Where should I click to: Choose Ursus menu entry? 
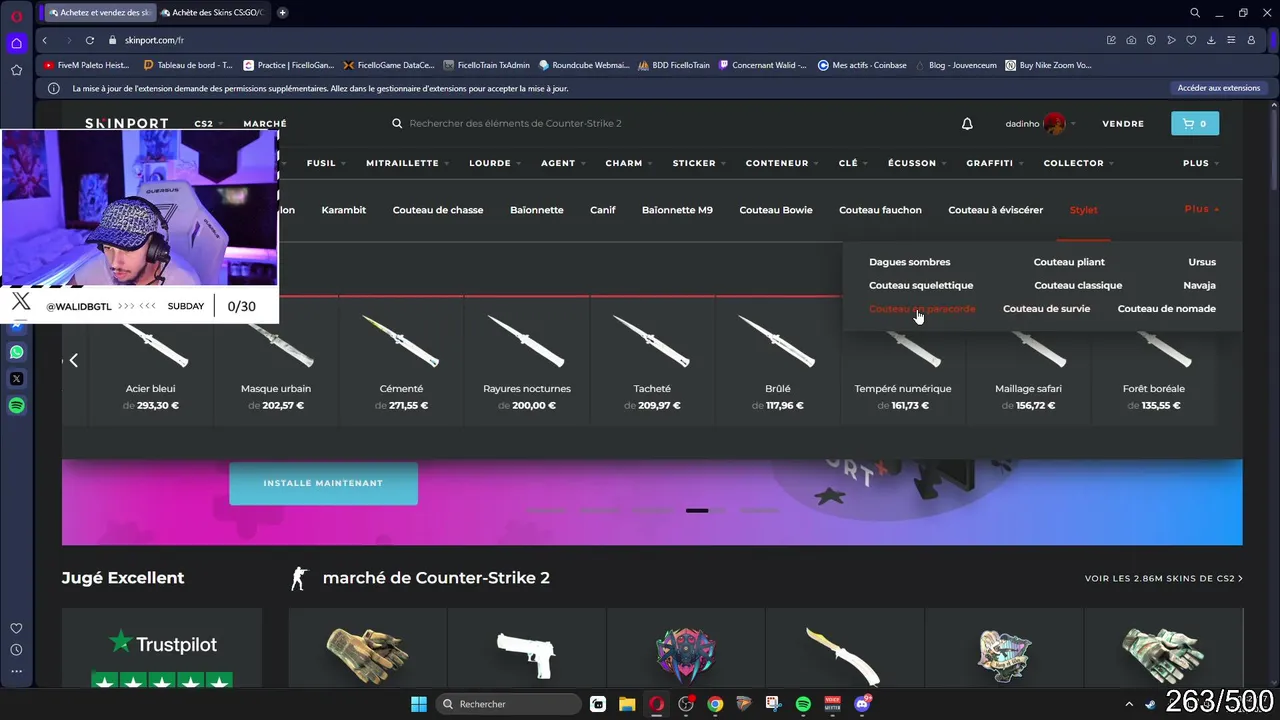(x=1202, y=262)
